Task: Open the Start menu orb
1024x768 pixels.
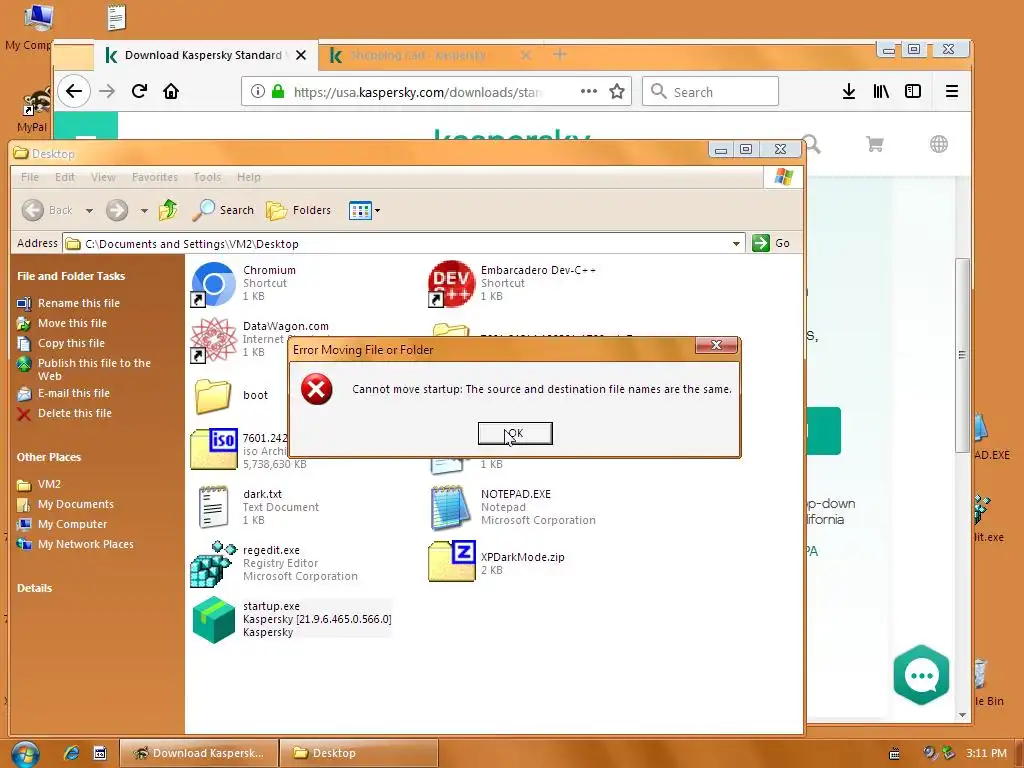Action: [25, 754]
